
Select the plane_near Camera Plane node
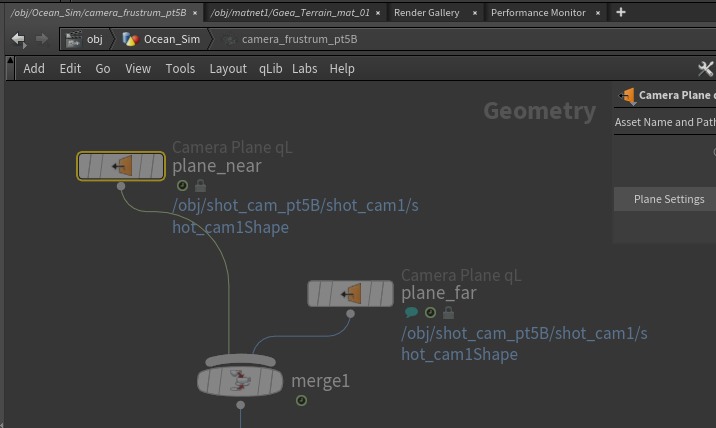point(121,166)
